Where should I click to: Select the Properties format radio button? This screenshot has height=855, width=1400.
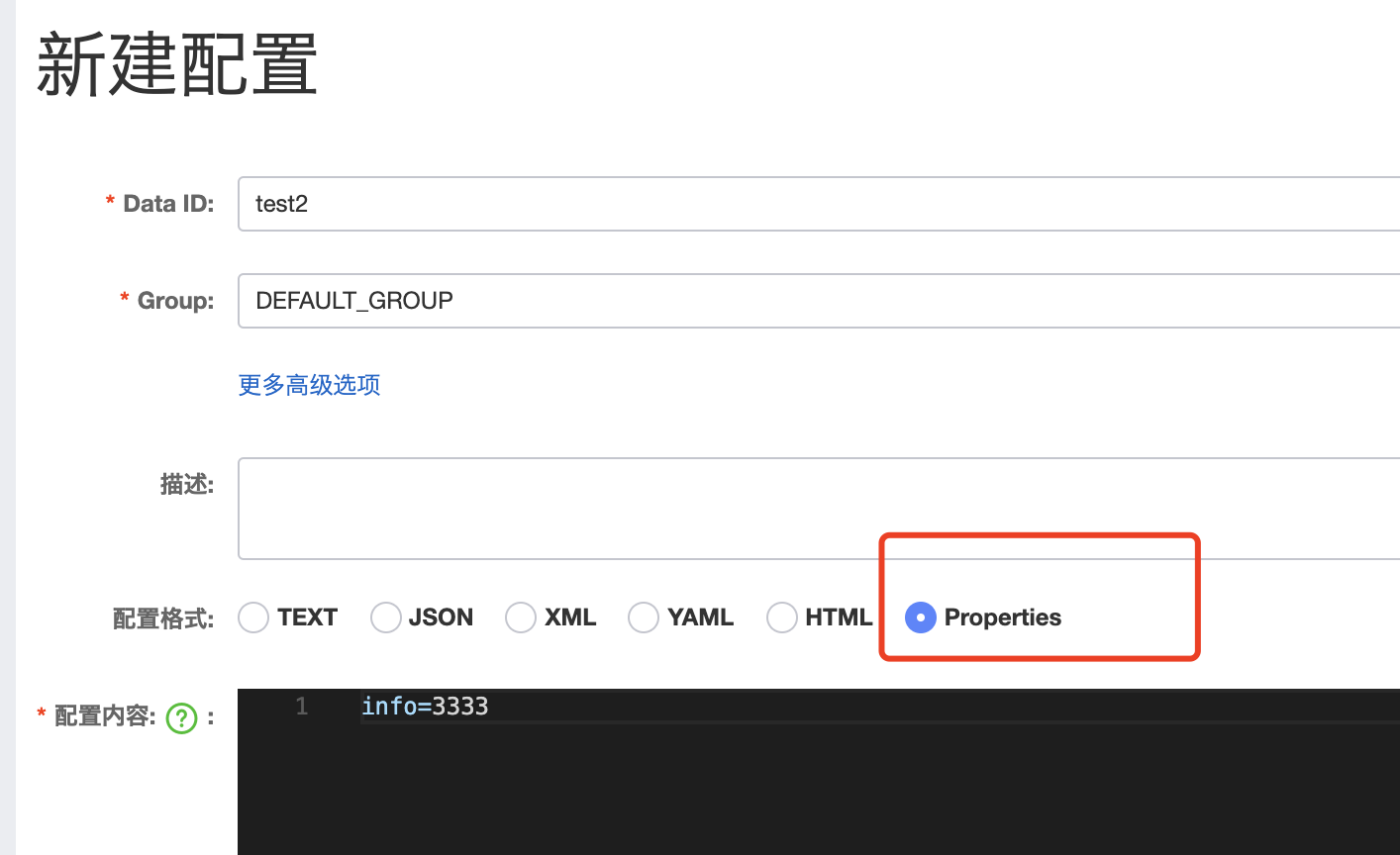point(921,617)
